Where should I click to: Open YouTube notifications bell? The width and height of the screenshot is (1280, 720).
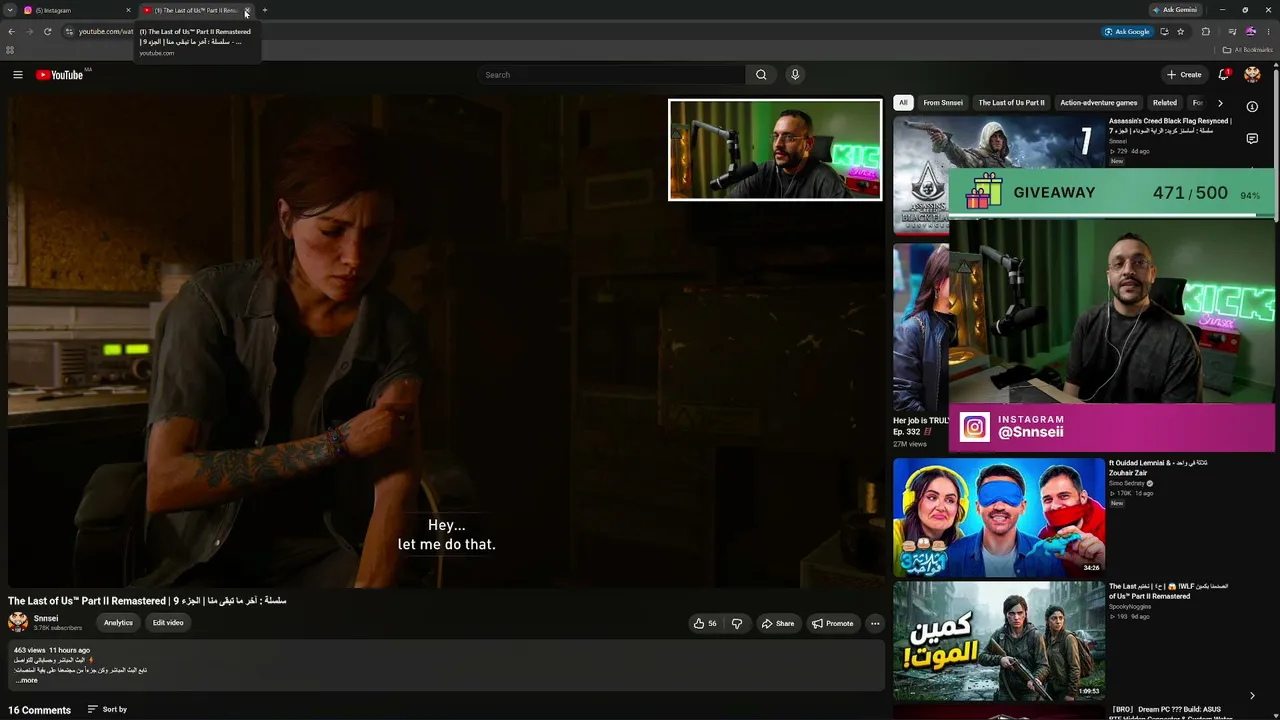coord(1223,75)
